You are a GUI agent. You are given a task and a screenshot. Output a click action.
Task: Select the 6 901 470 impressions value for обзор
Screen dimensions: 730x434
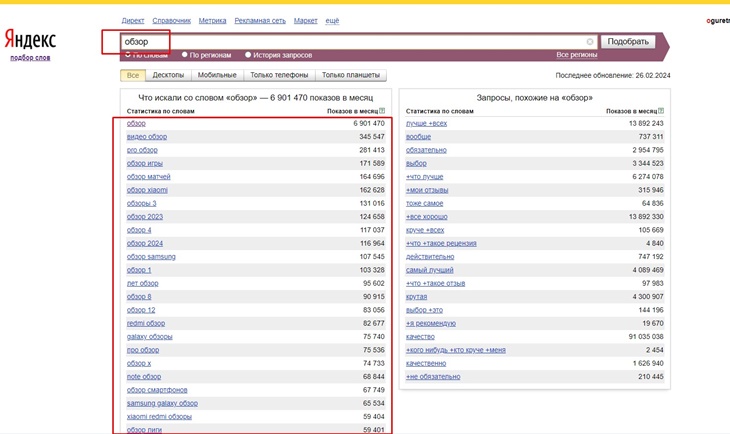(369, 123)
